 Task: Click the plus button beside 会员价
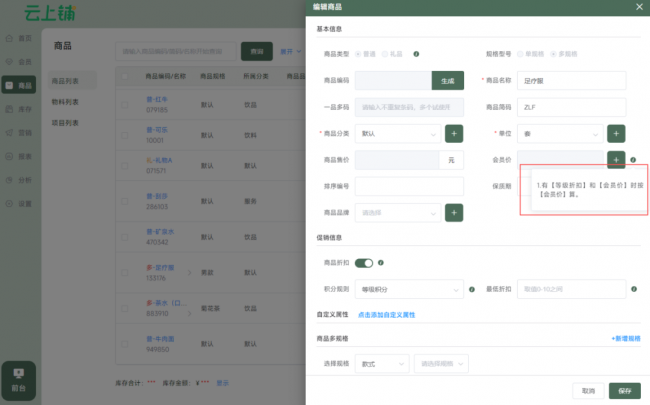617,159
